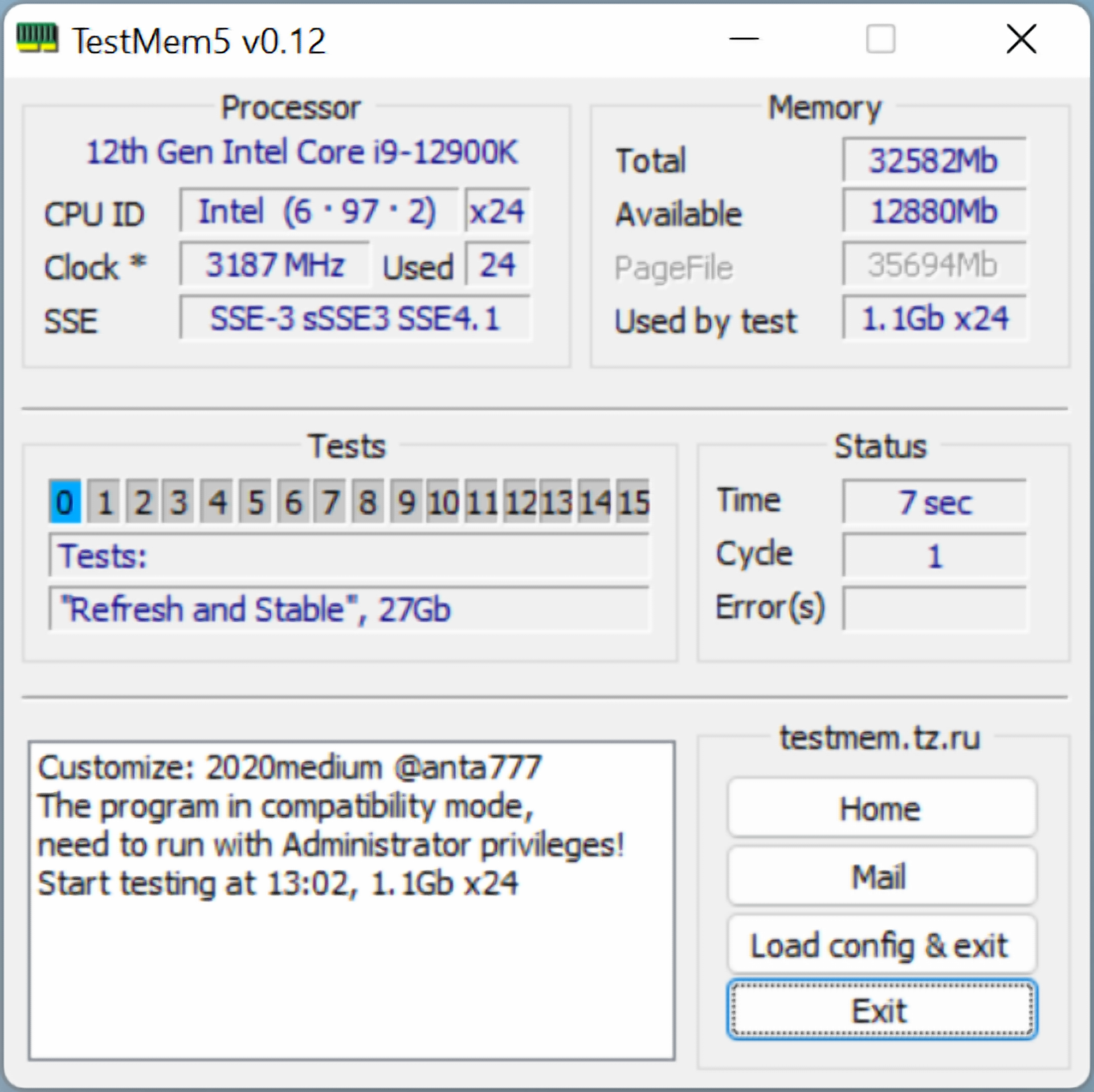Click CPU ID value Intel (6 · 97 · 2)
This screenshot has height=1092, width=1094.
coord(319,211)
